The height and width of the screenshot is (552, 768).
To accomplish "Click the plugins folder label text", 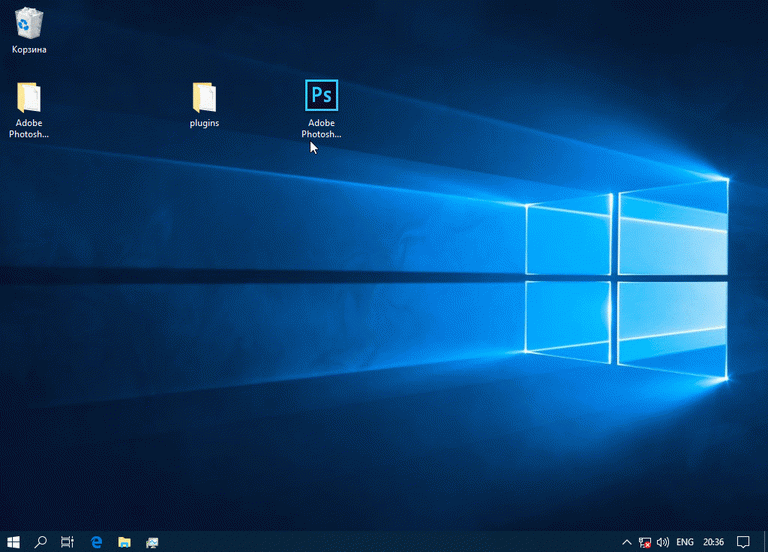I will point(204,123).
